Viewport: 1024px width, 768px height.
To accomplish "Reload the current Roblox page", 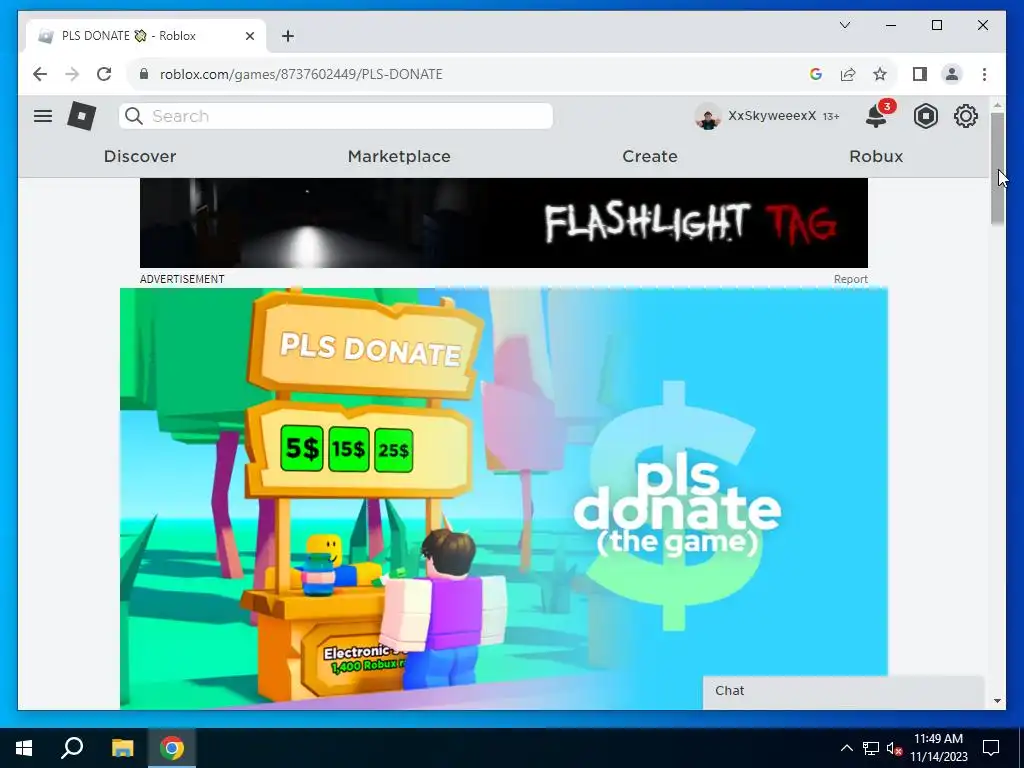I will pos(104,74).
